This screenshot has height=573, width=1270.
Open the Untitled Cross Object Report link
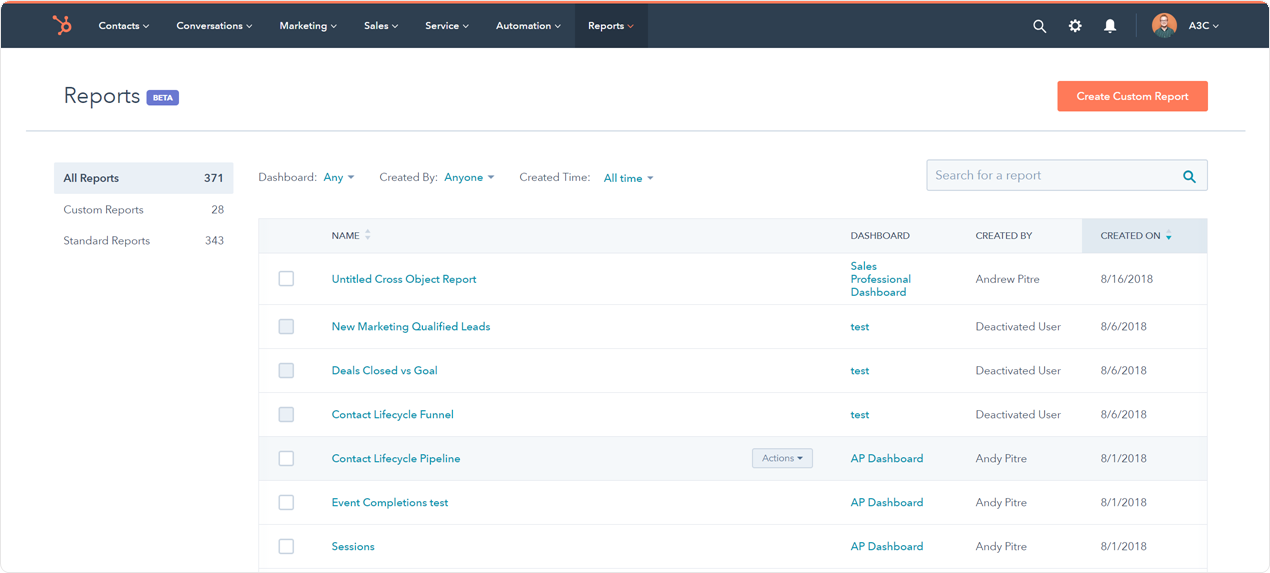(404, 279)
